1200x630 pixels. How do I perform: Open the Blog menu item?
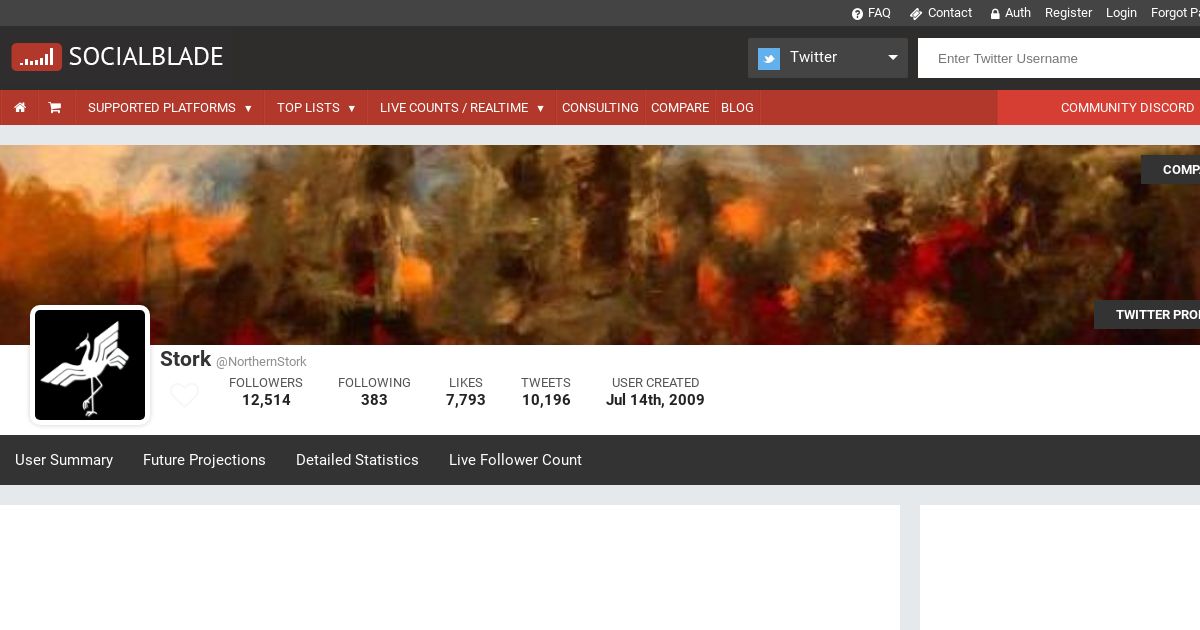(x=737, y=107)
